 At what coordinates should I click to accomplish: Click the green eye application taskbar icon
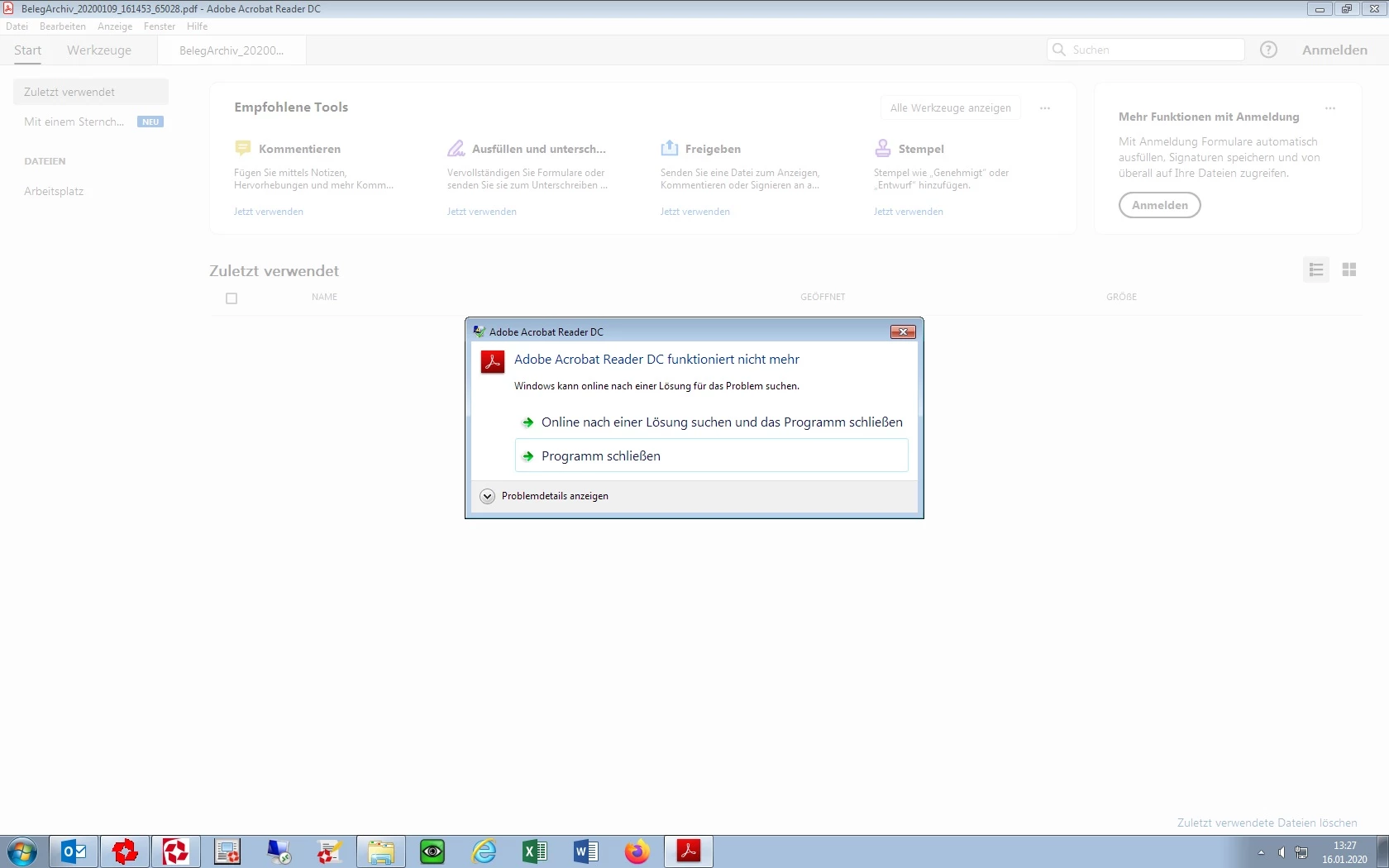[432, 851]
